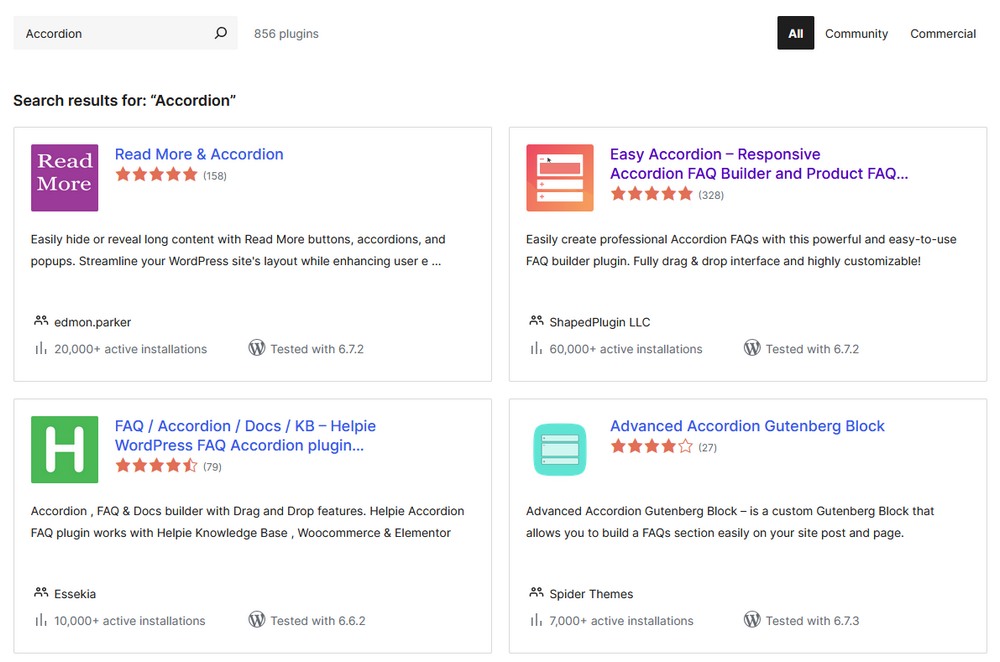Click the author icon beside Essekia
This screenshot has width=1000, height=662.
(41, 592)
